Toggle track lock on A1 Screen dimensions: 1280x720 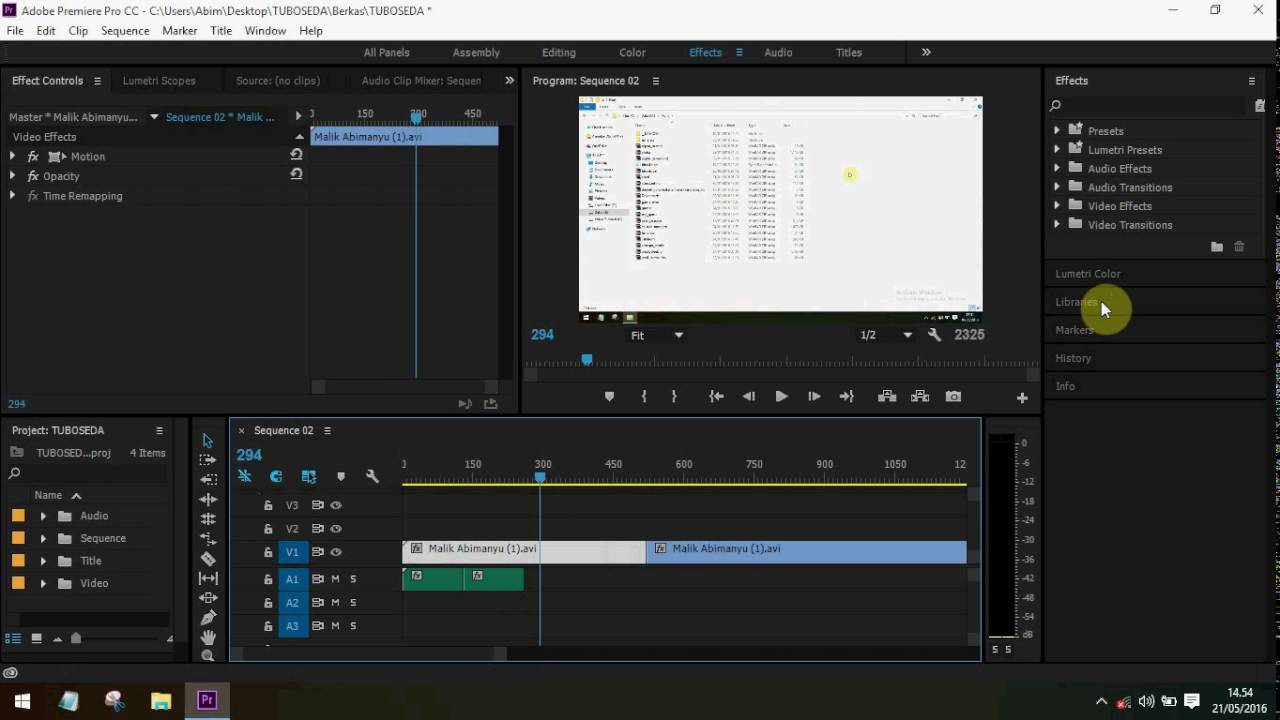click(x=268, y=579)
